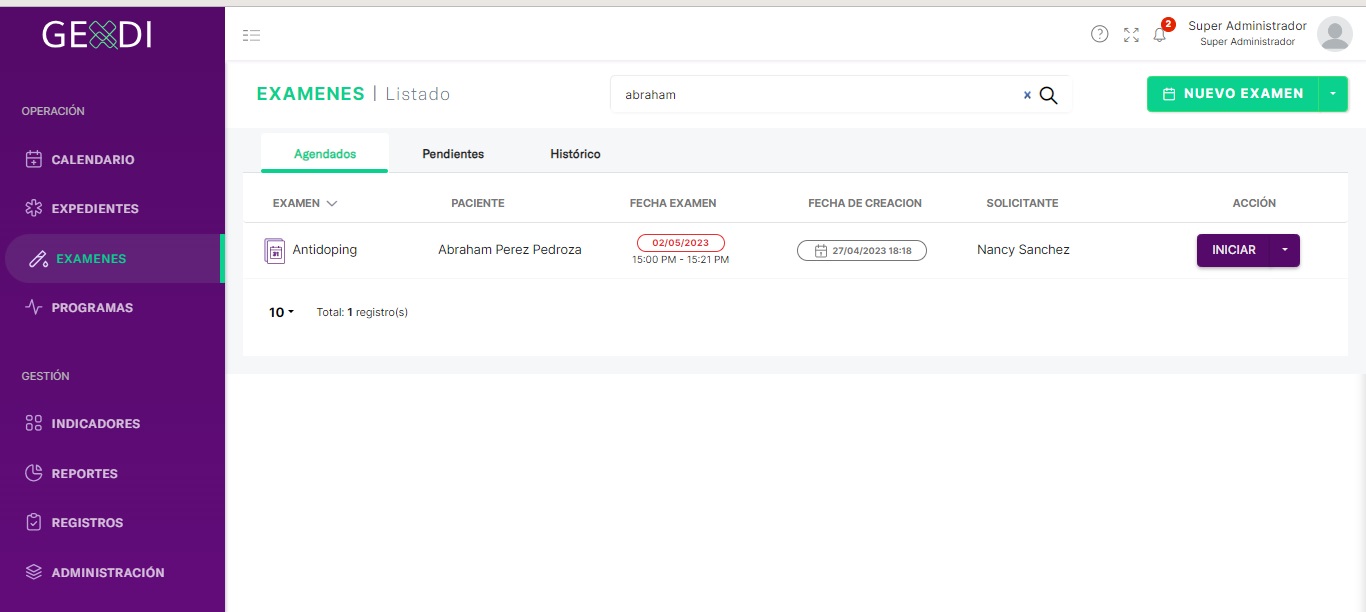Go to INDICADORES
Screen dimensions: 1366x612
96,423
